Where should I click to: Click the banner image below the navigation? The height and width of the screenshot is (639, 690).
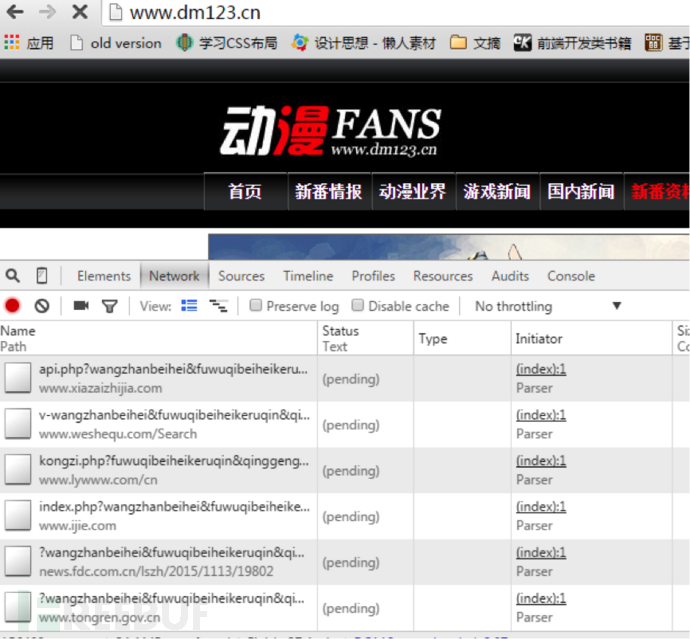[449, 246]
